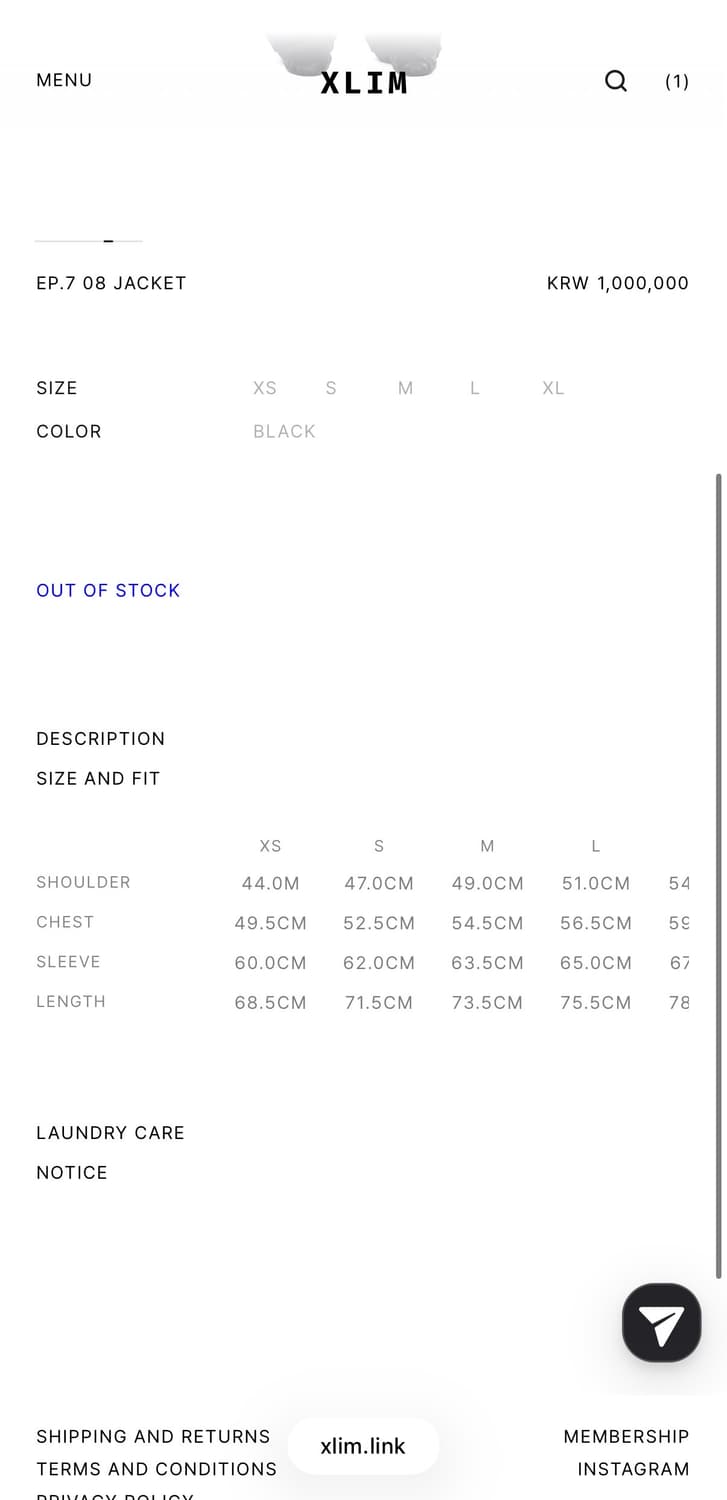Open the search magnifier icon
Screen dimensions: 727x1500
coord(616,81)
